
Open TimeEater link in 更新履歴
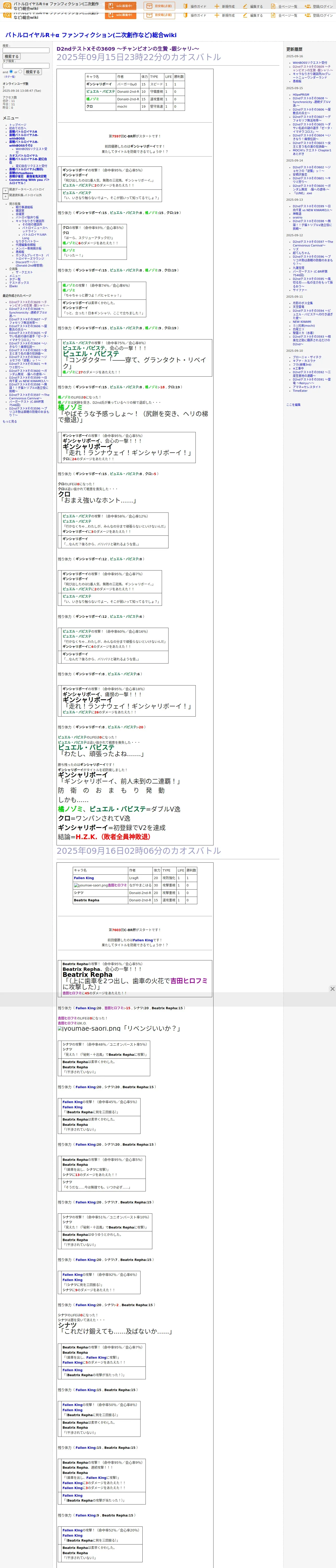[300, 391]
